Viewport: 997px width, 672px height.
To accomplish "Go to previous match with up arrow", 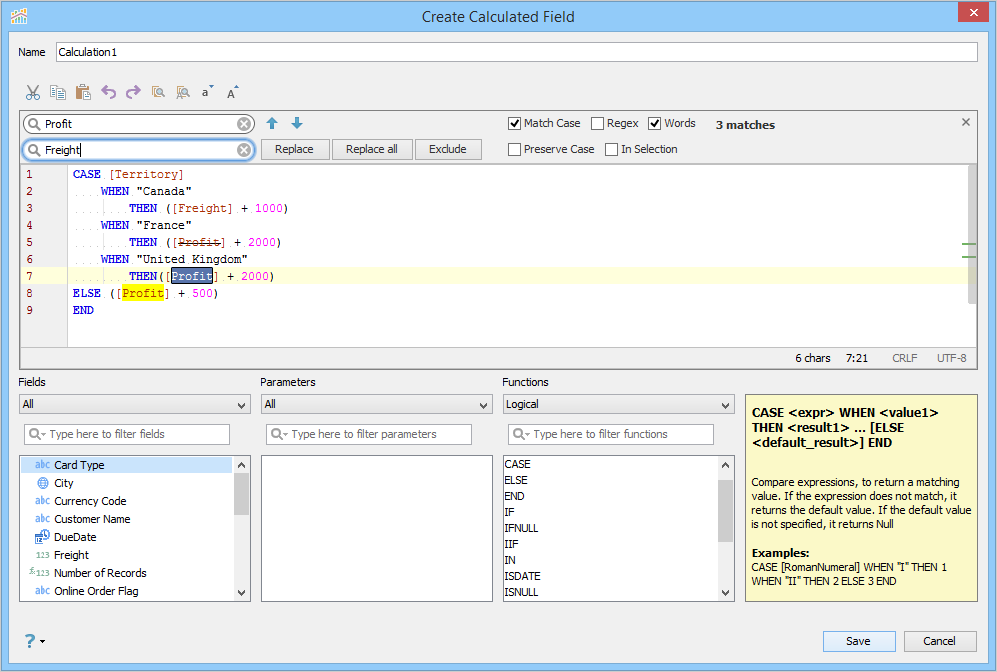I will (272, 123).
